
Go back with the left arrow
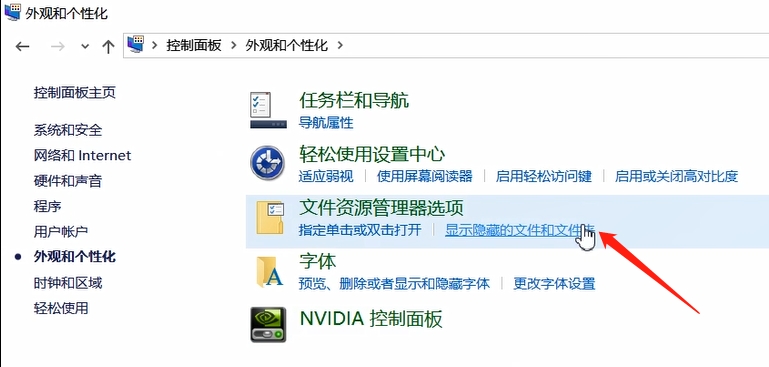tap(23, 46)
